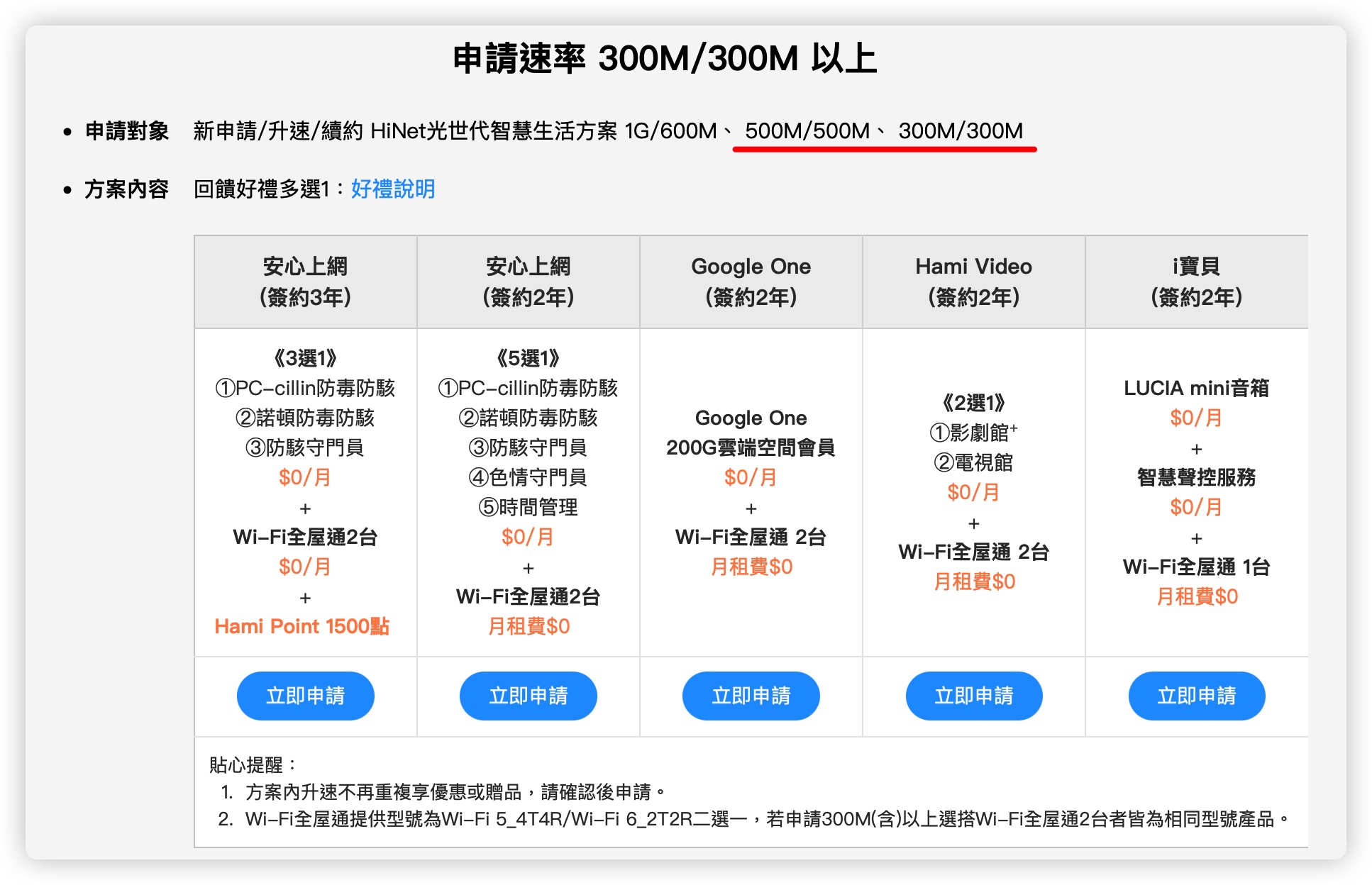The image size is (1372, 885).
Task: Click the 安心上網 (簽約2年) column header
Action: pos(528,282)
